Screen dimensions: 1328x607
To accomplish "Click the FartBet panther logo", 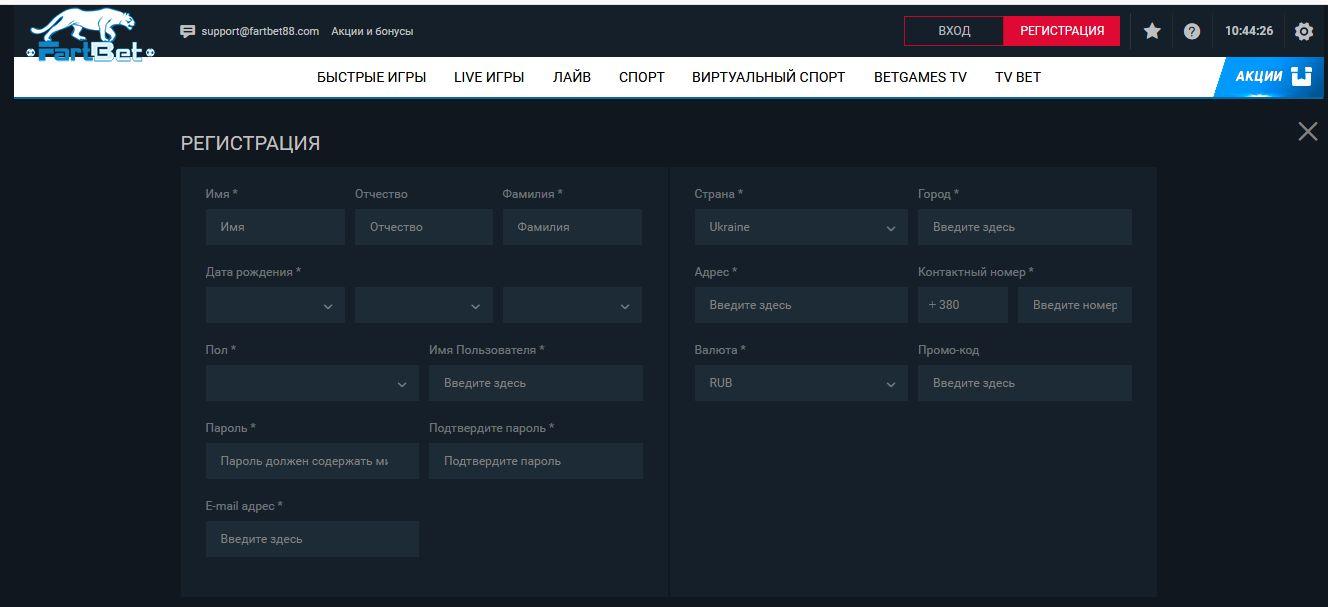I will coord(91,35).
